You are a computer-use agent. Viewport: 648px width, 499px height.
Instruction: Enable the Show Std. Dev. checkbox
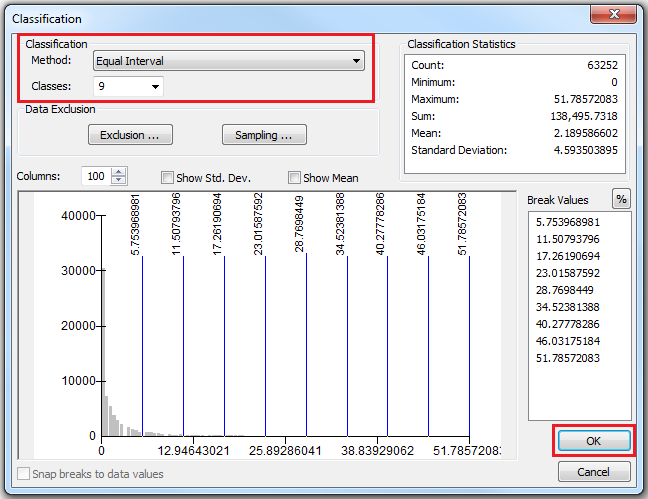pyautogui.click(x=167, y=178)
